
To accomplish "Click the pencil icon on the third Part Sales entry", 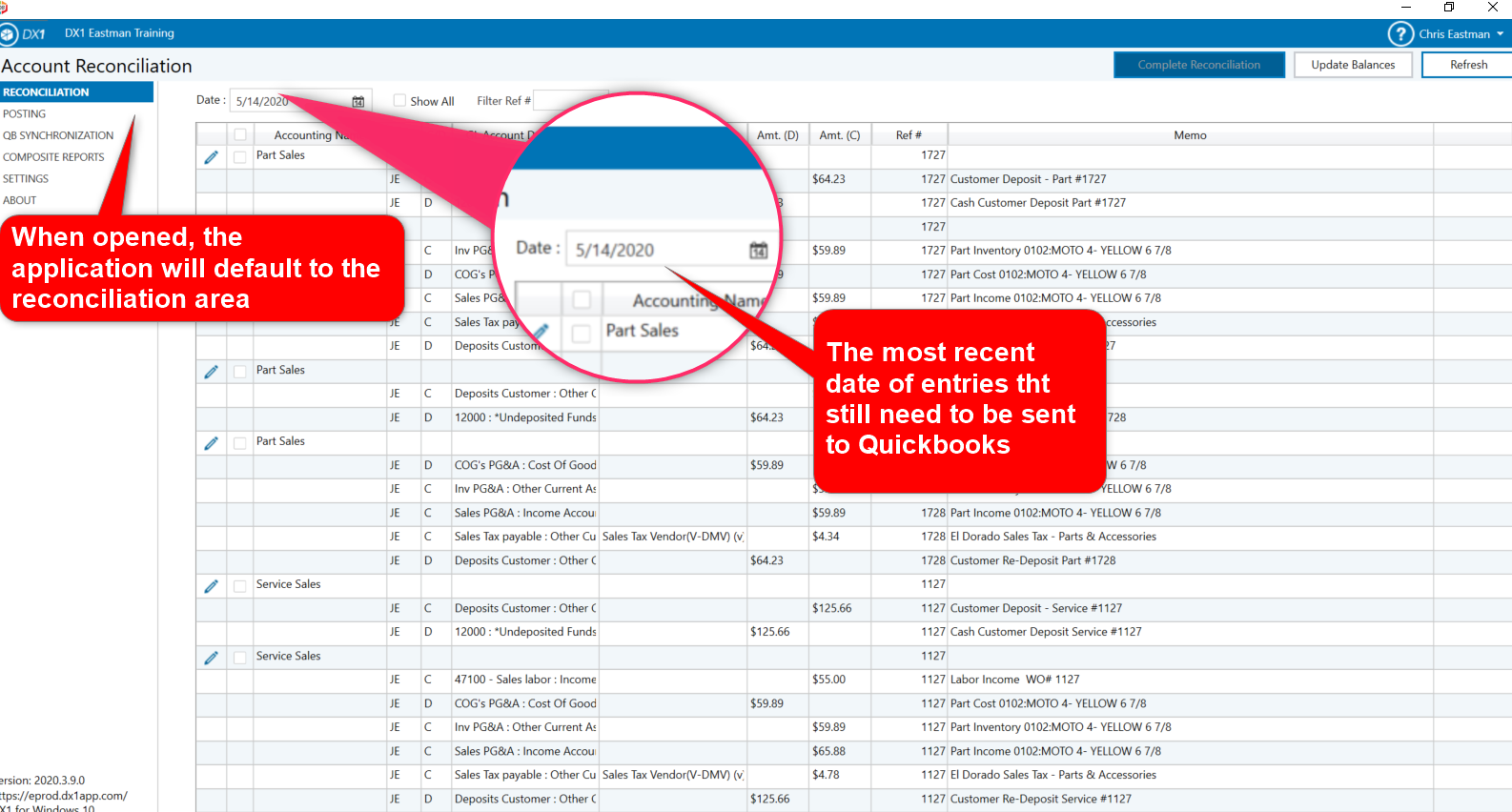I will coord(211,443).
